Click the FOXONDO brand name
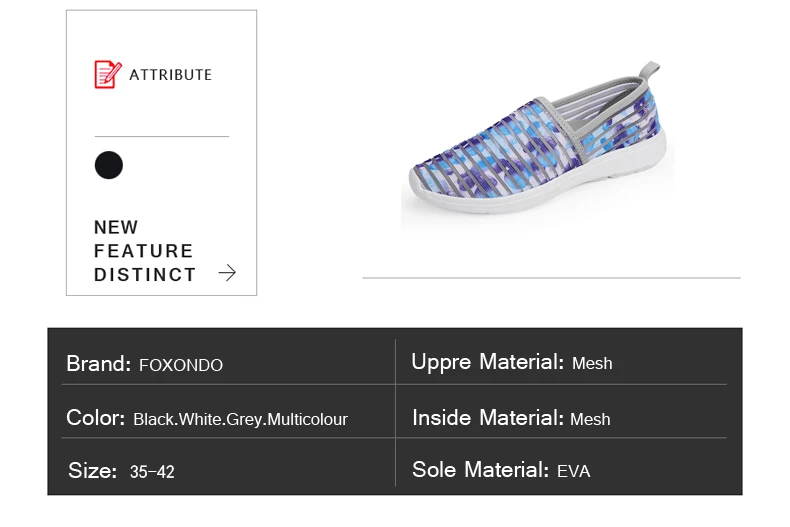This screenshot has height=527, width=790. [181, 365]
